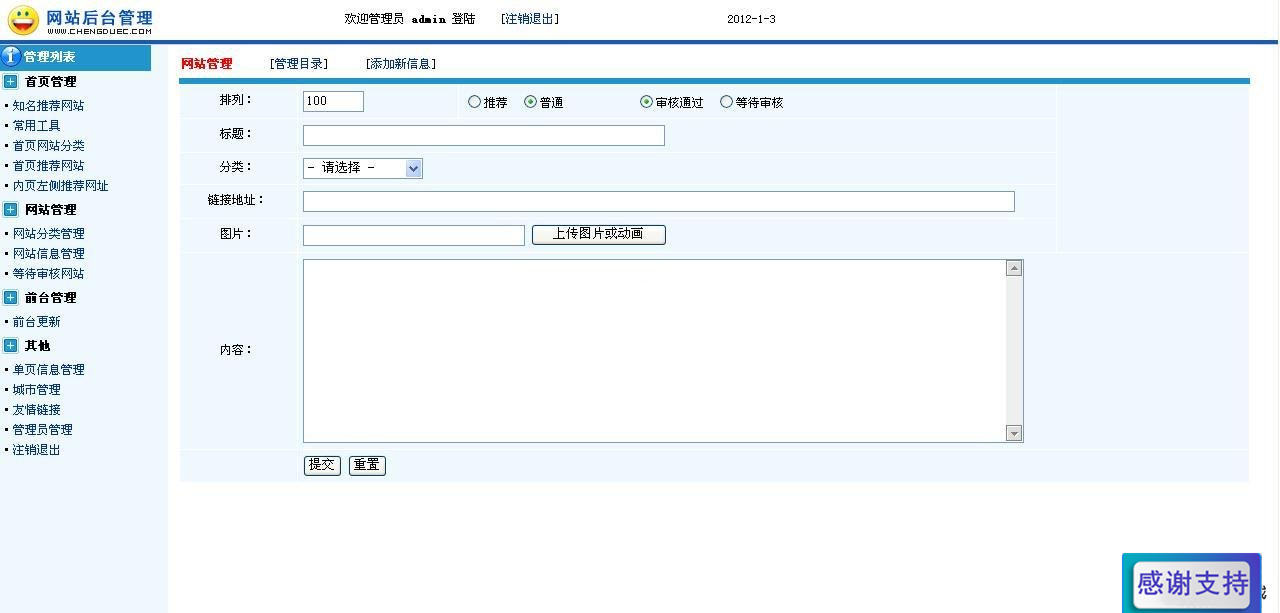The height and width of the screenshot is (613, 1280).
Task: Expand the 其他 plus icon
Action: click(x=10, y=346)
